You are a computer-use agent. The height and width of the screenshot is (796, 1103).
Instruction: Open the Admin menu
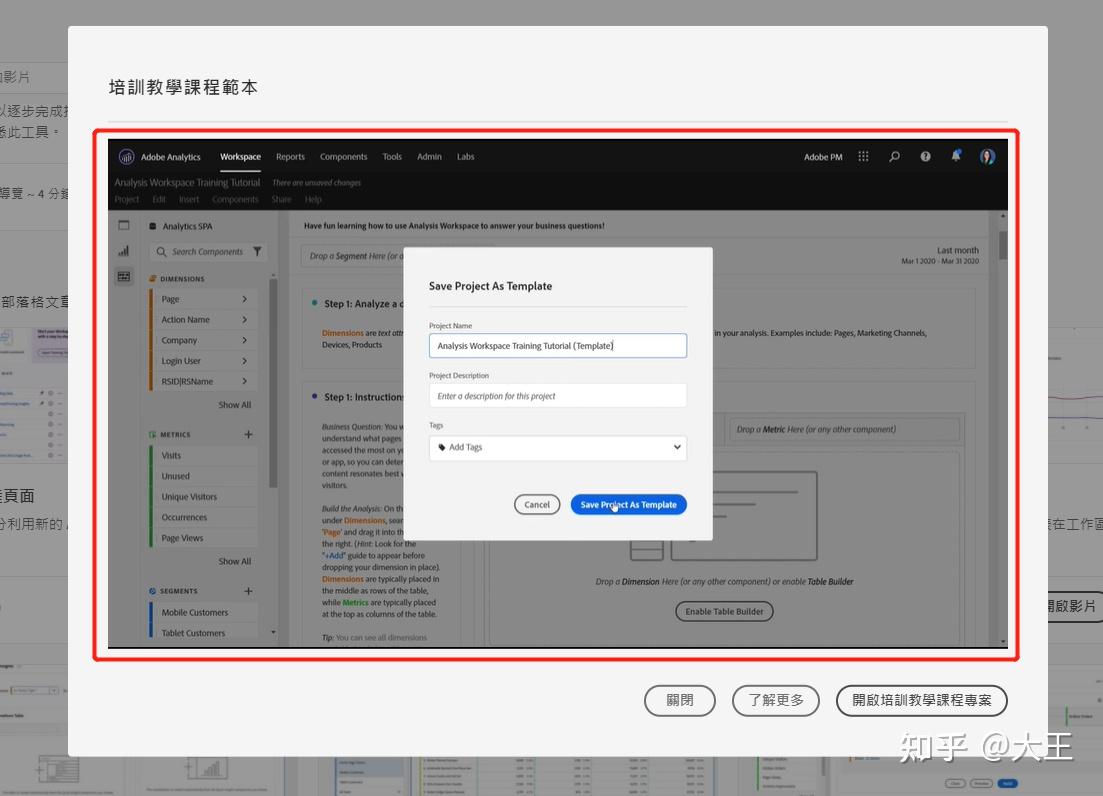(428, 156)
